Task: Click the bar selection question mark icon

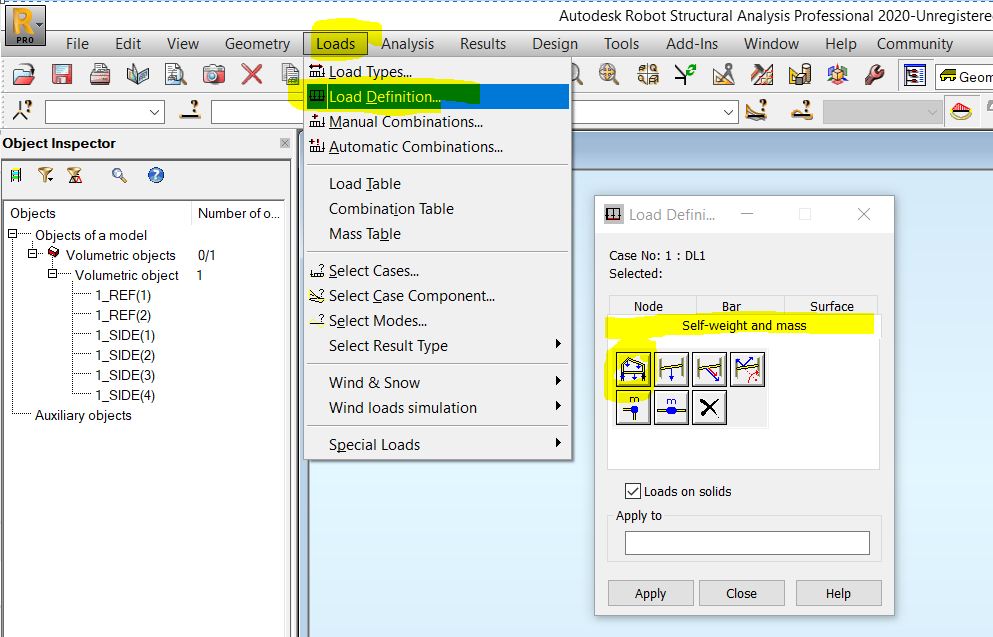Action: (190, 111)
